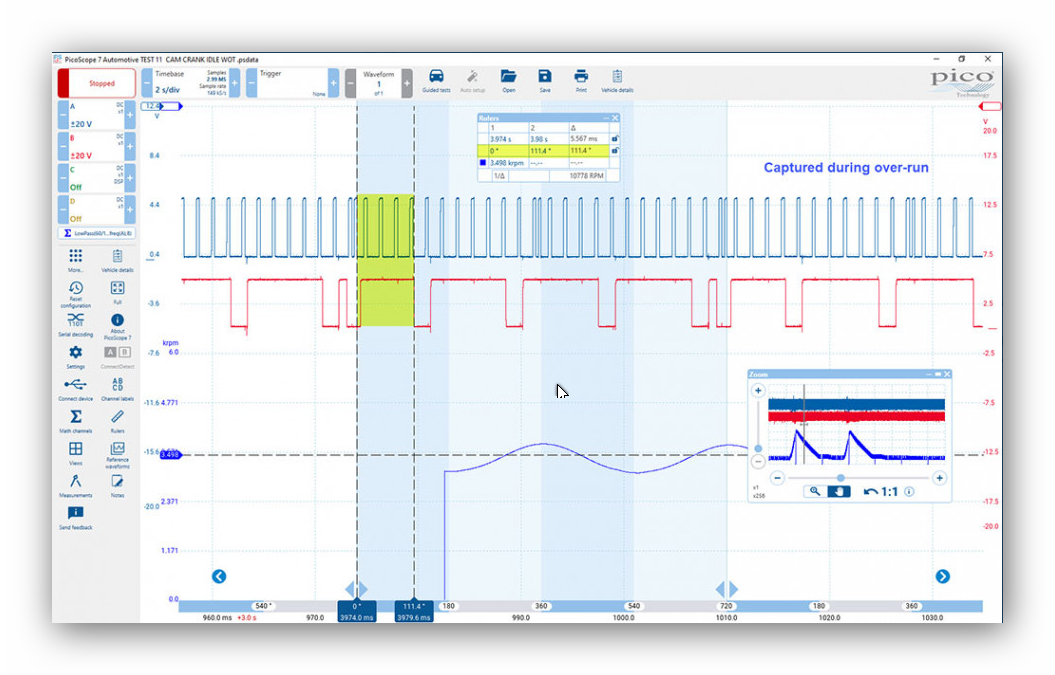Screen dimensions: 1055x675
Task: Toggle the Stopped capture button
Action: (x=96, y=84)
